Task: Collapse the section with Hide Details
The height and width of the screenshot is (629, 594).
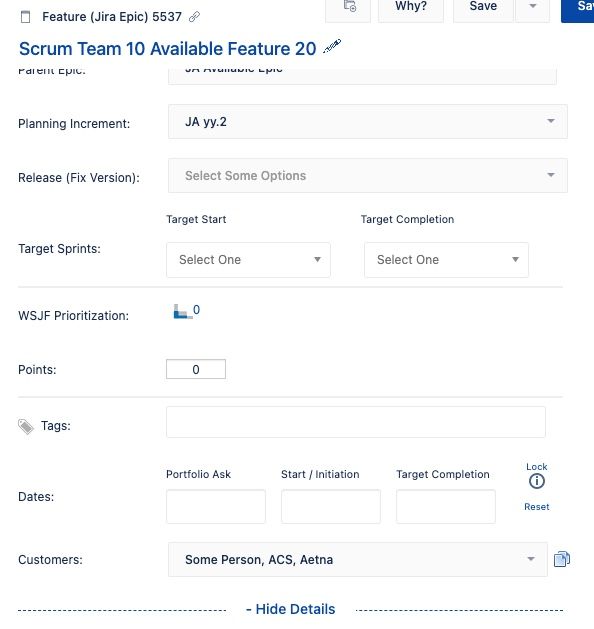Action: coord(291,609)
